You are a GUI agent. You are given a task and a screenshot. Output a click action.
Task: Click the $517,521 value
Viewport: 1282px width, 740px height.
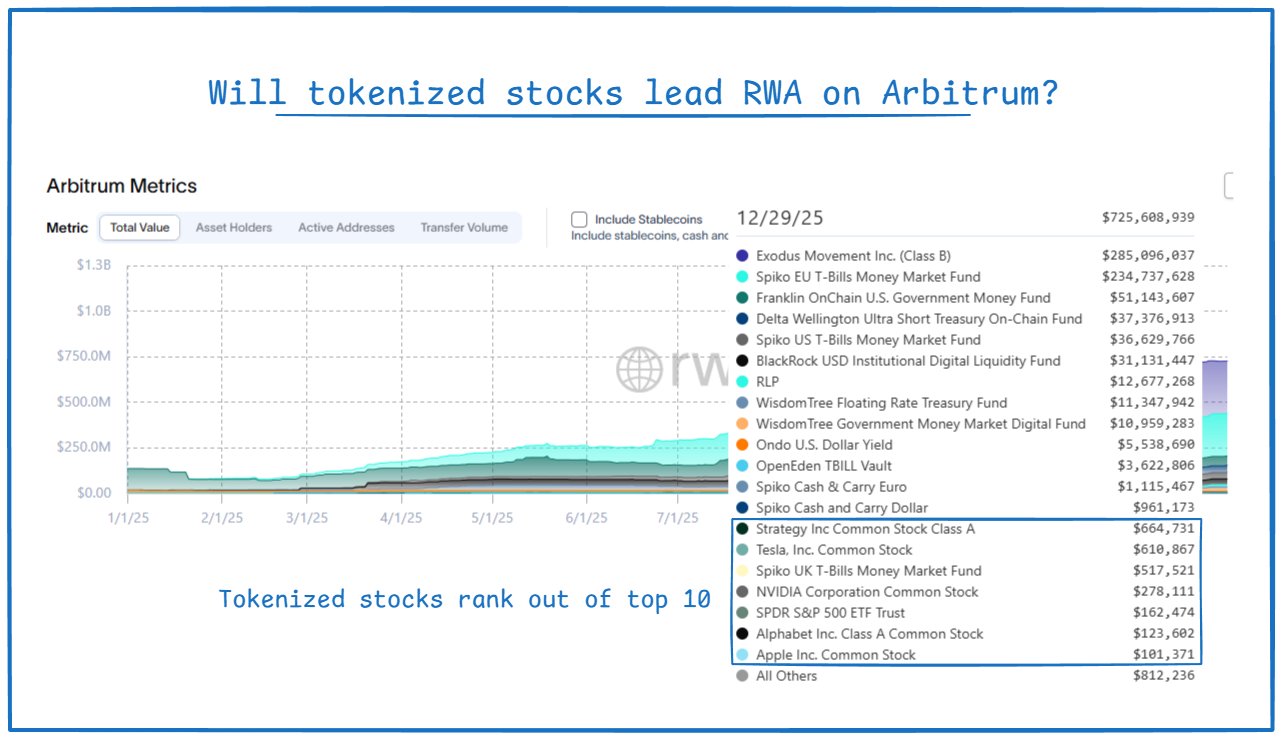click(x=1162, y=571)
